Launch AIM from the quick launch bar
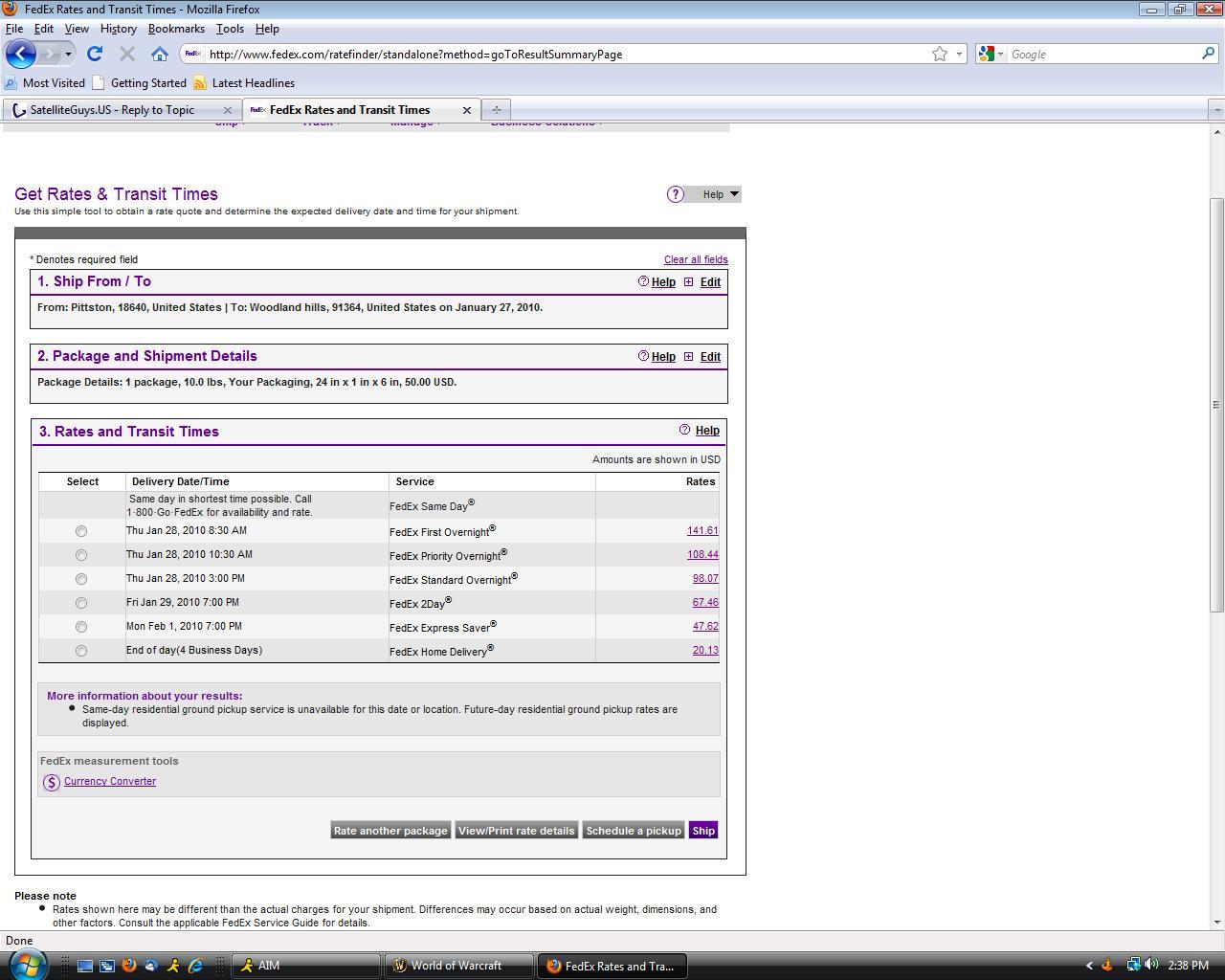The height and width of the screenshot is (980, 1225). tap(173, 966)
